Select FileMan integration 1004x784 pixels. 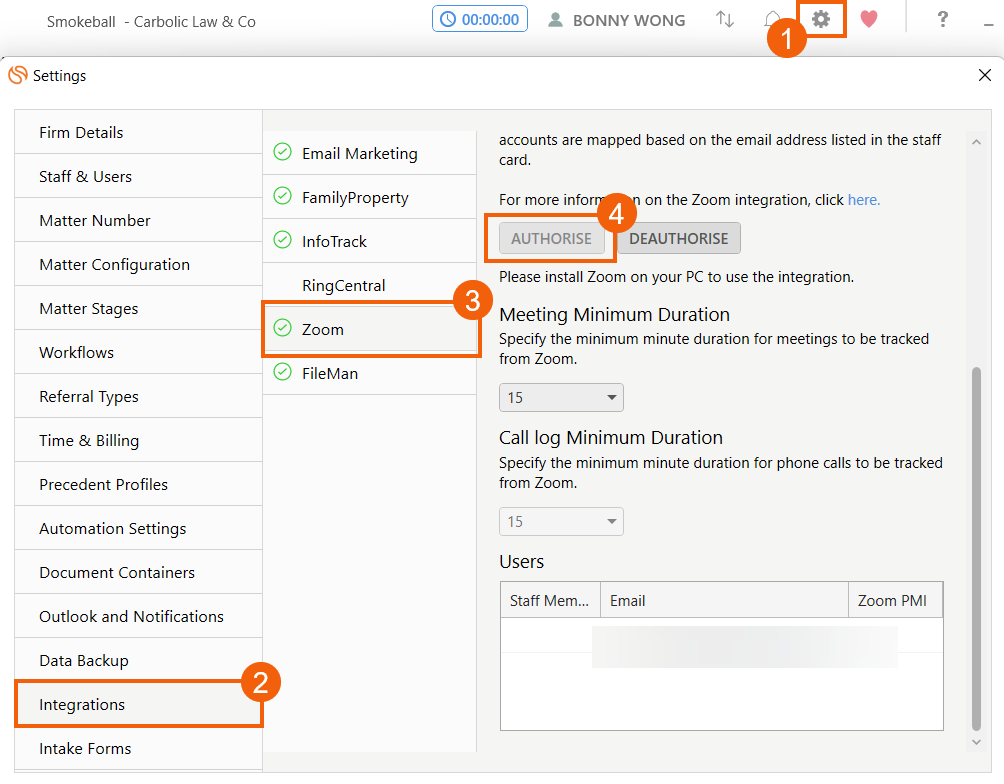tap(369, 373)
